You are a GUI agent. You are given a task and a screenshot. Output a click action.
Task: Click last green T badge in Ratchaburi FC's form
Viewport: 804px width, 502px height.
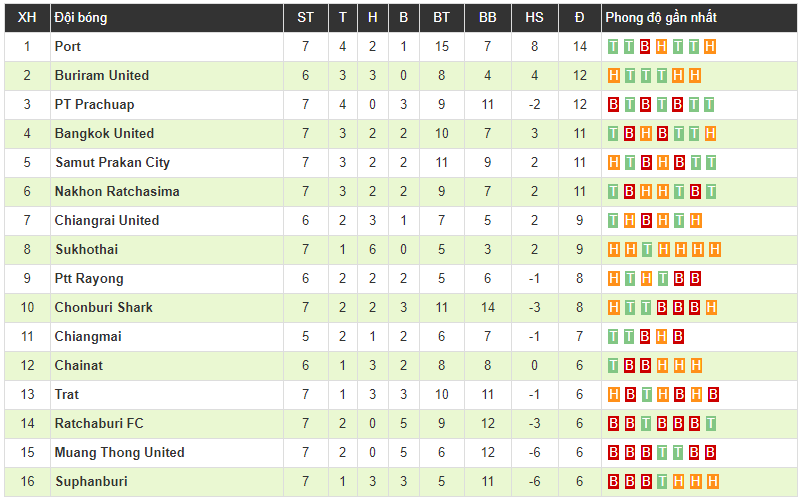pyautogui.click(x=710, y=423)
